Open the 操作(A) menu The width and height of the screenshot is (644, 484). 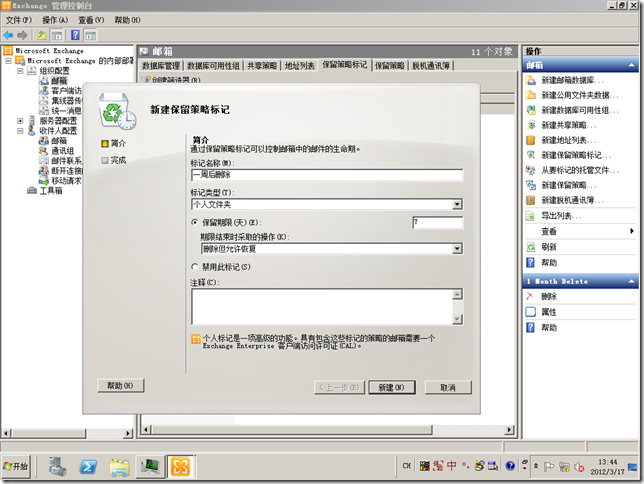click(55, 20)
